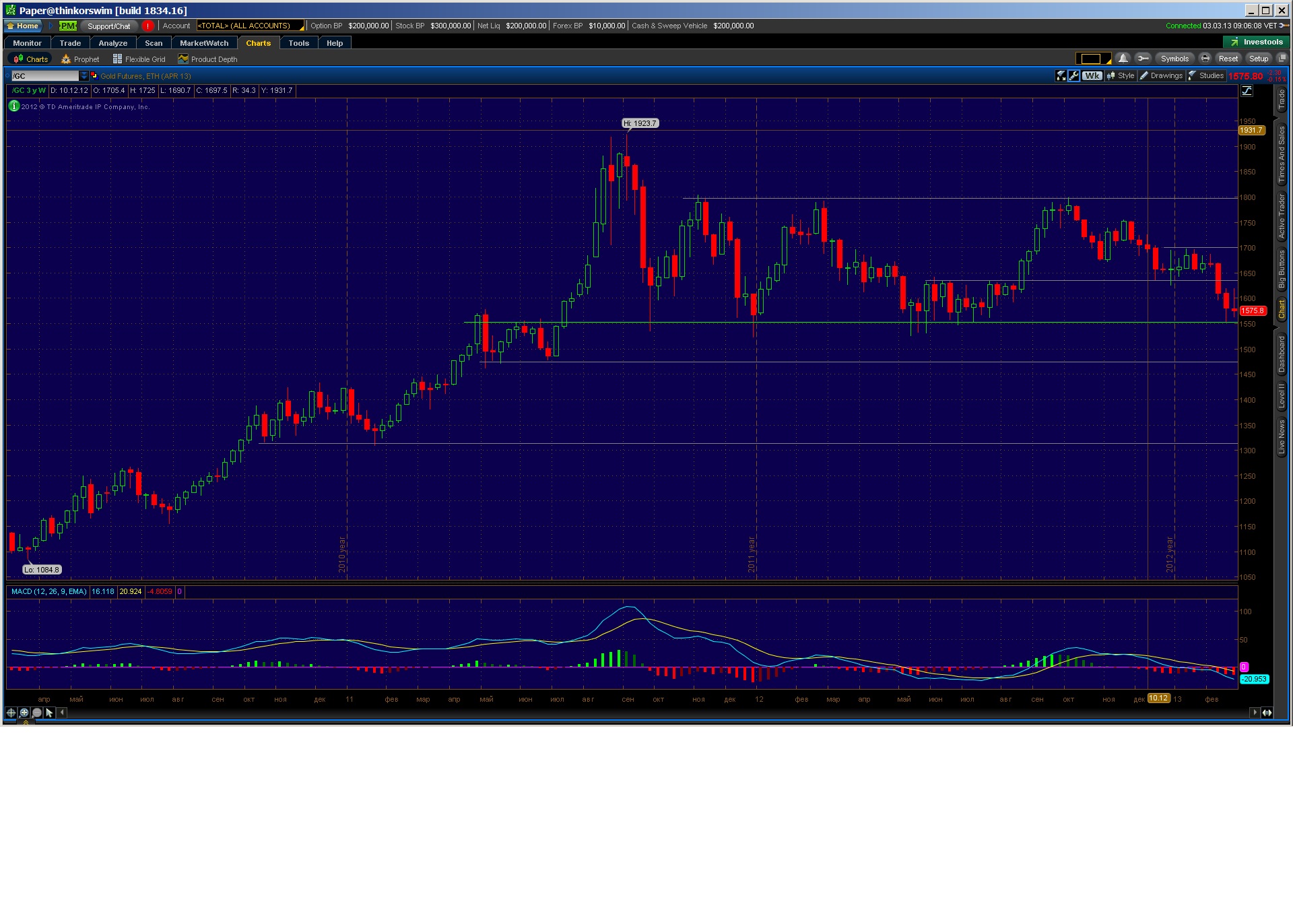This screenshot has width=1293, height=924.
Task: Open the Help tab
Action: pyautogui.click(x=335, y=43)
